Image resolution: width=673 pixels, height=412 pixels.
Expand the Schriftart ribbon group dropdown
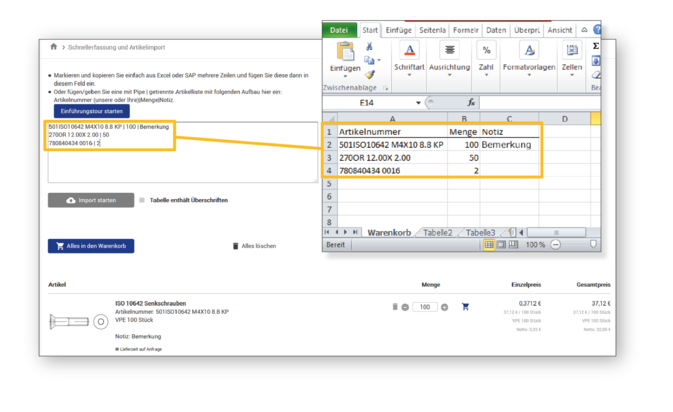click(409, 73)
